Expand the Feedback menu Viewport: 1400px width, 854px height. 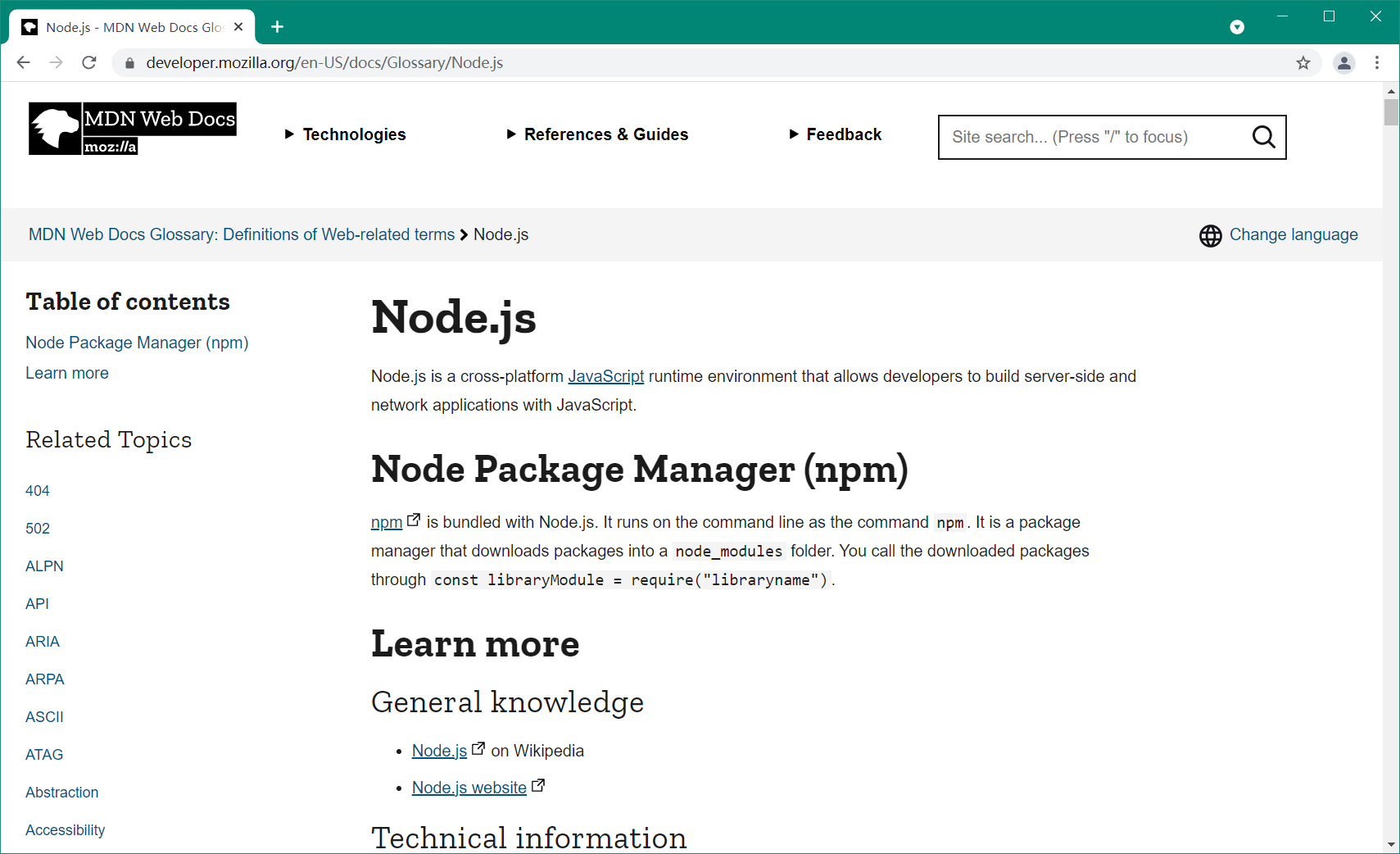coord(835,134)
